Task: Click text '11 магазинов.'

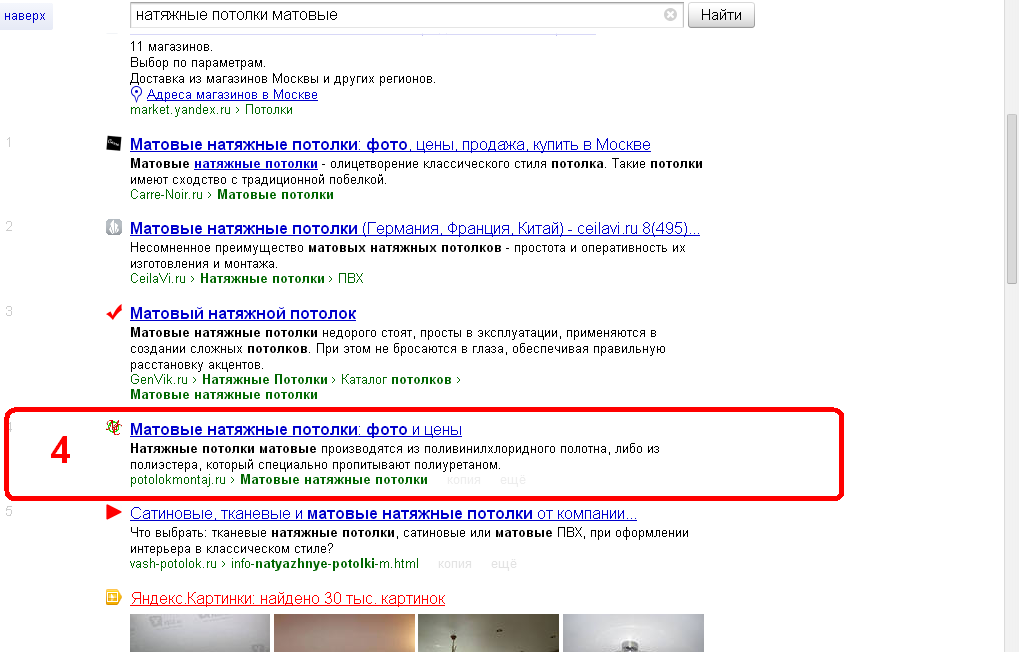Action: pos(171,47)
